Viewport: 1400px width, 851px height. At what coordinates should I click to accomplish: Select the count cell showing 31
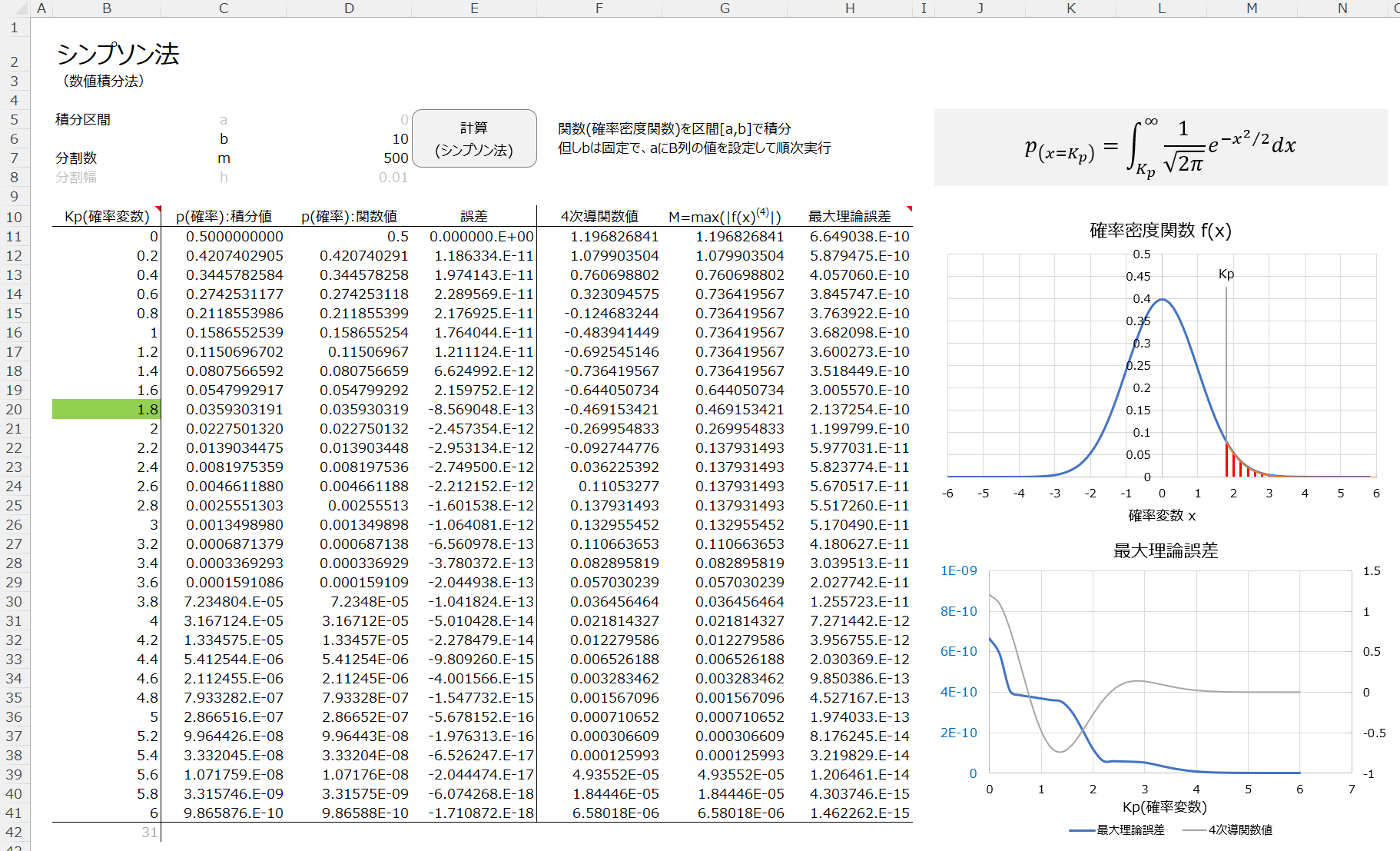coord(107,832)
